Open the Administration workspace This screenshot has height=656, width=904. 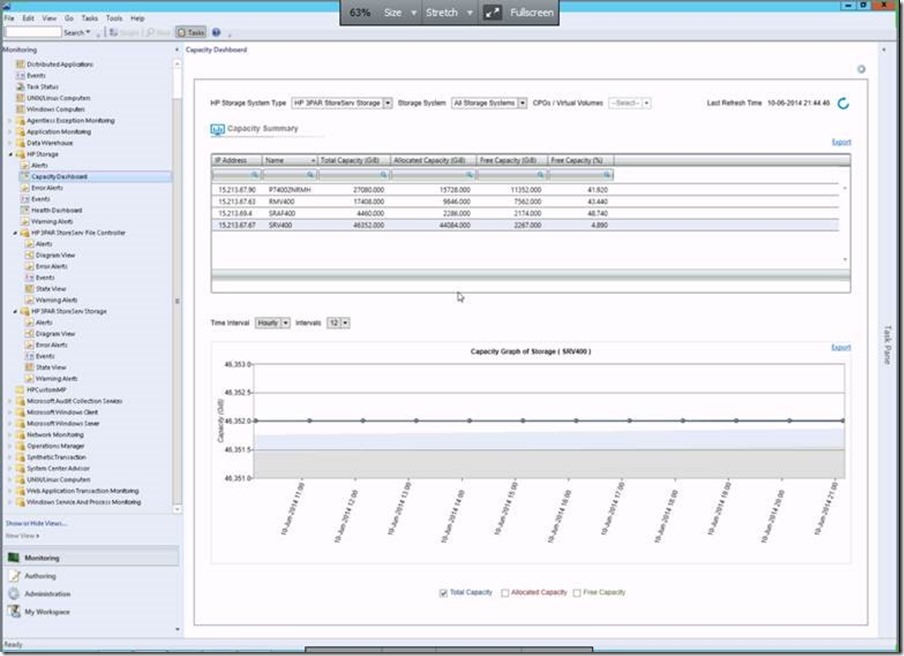46,594
